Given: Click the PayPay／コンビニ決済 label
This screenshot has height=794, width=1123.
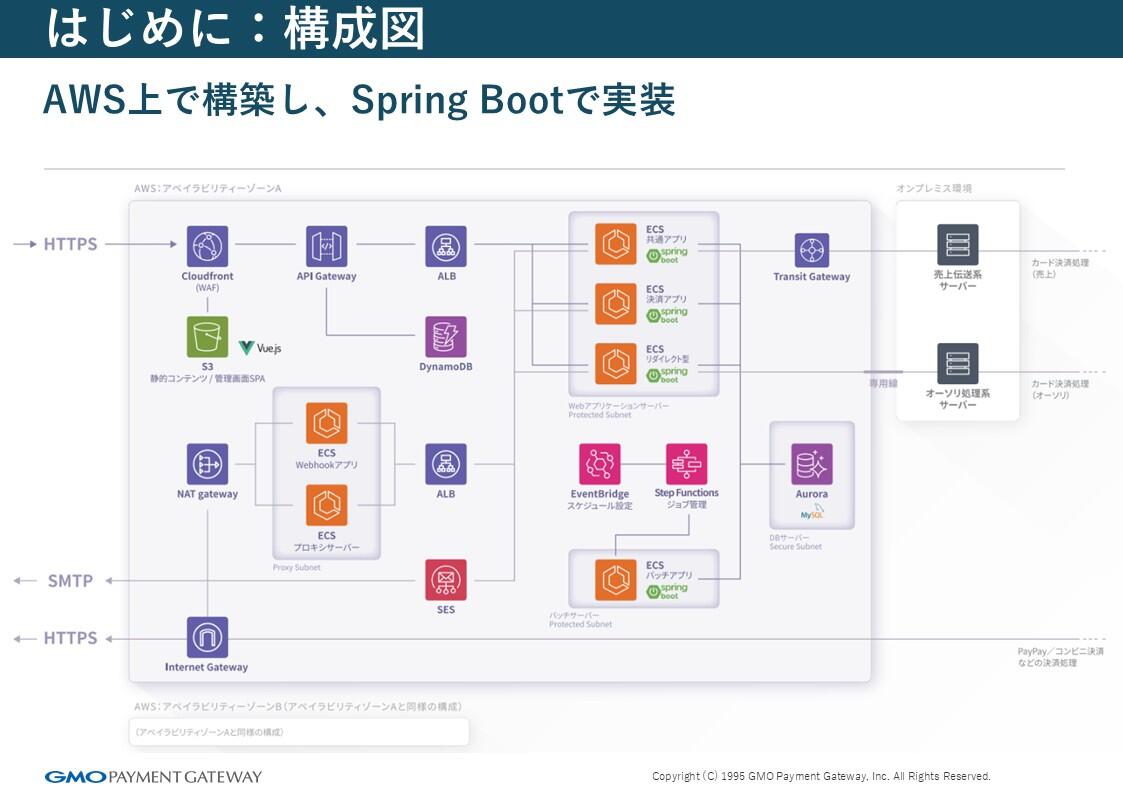Looking at the screenshot, I should (1061, 657).
